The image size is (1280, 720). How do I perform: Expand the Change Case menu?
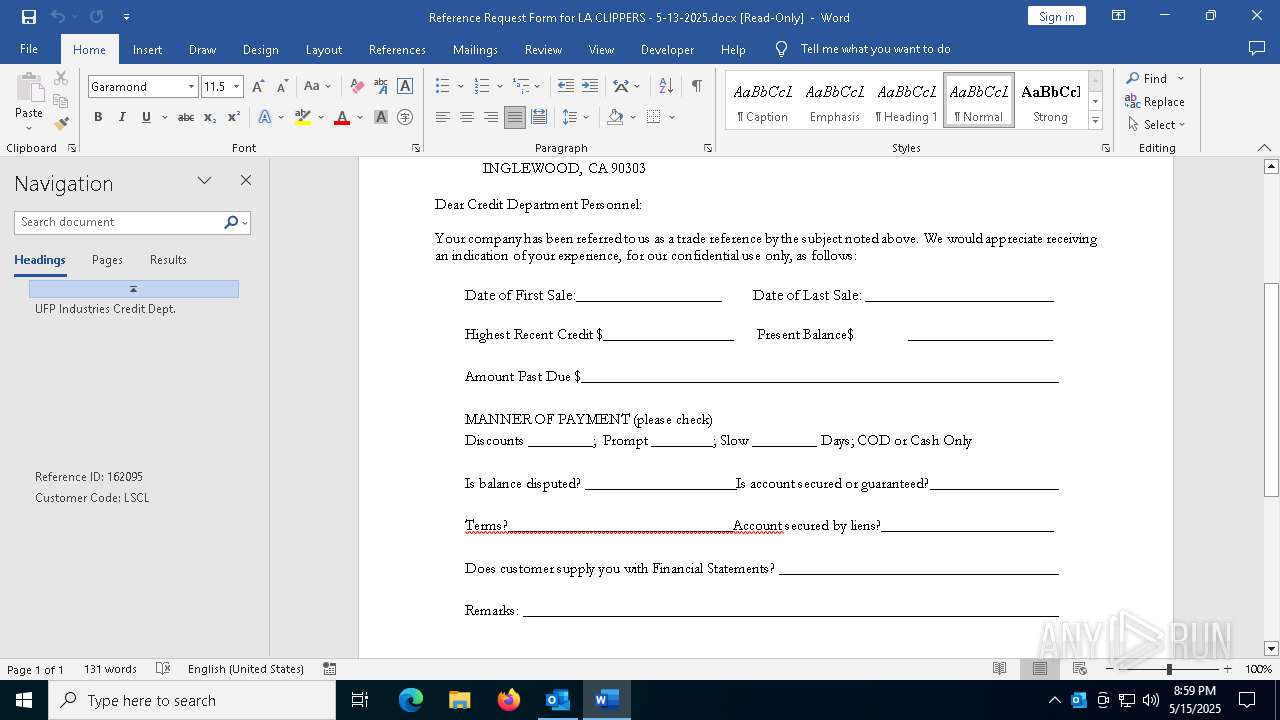click(x=317, y=87)
